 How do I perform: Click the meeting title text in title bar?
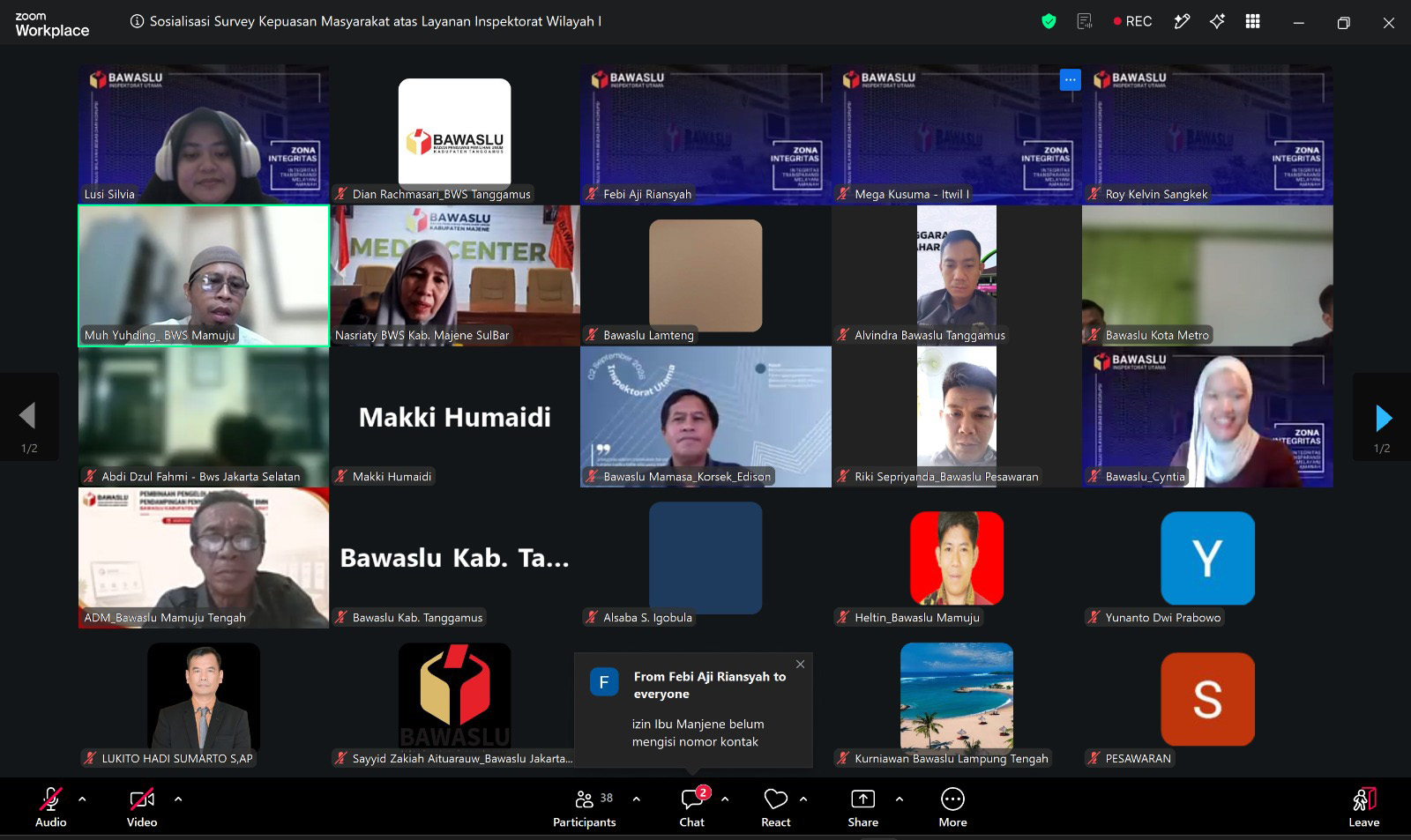[376, 22]
